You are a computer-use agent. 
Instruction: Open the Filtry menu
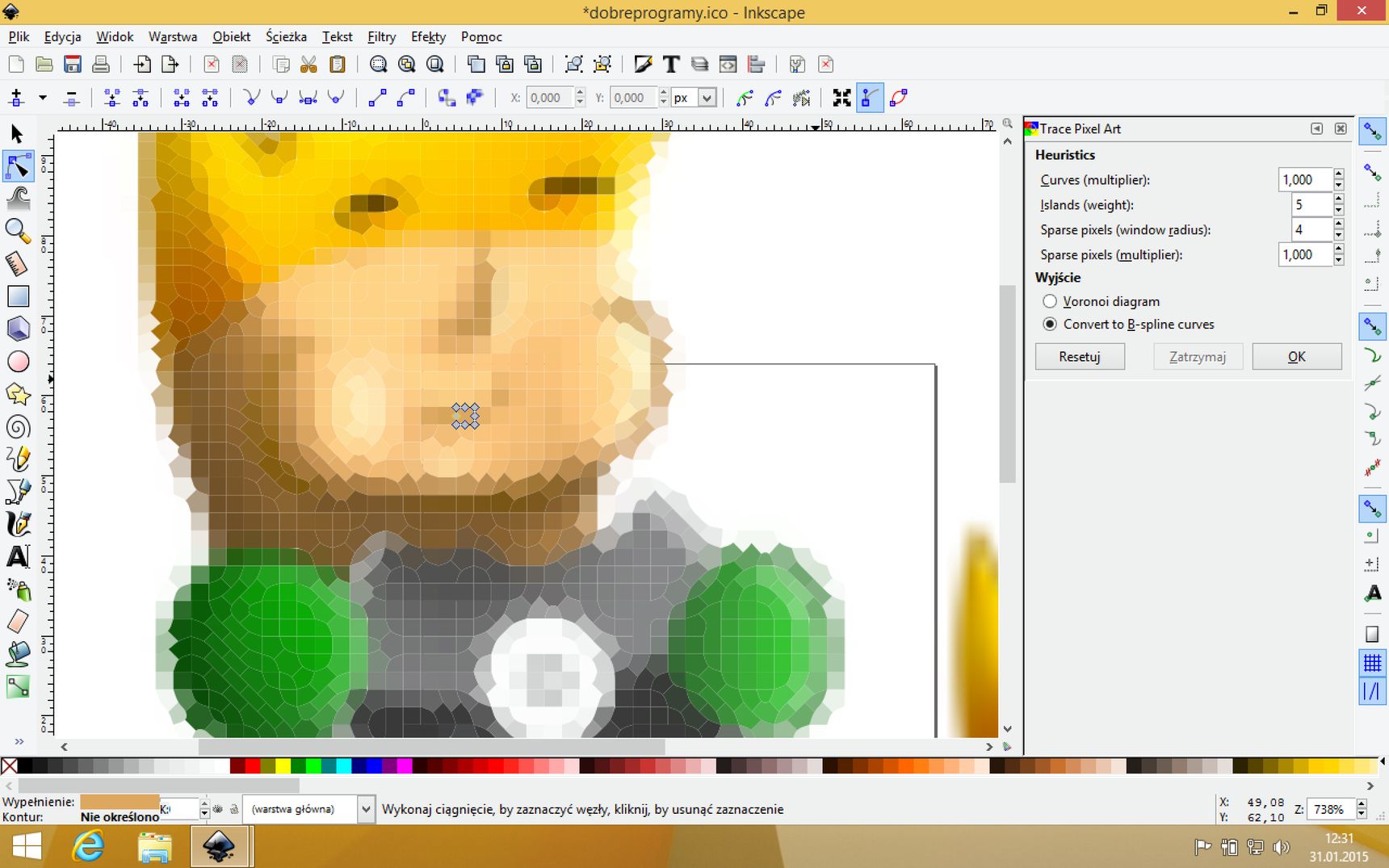coord(381,37)
